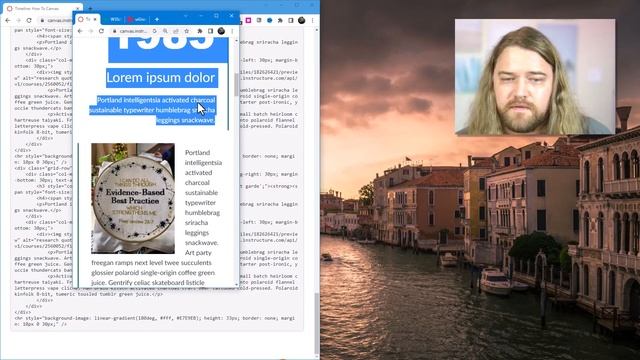
Task: Click blue circle extension in background window
Action: [x=269, y=20]
